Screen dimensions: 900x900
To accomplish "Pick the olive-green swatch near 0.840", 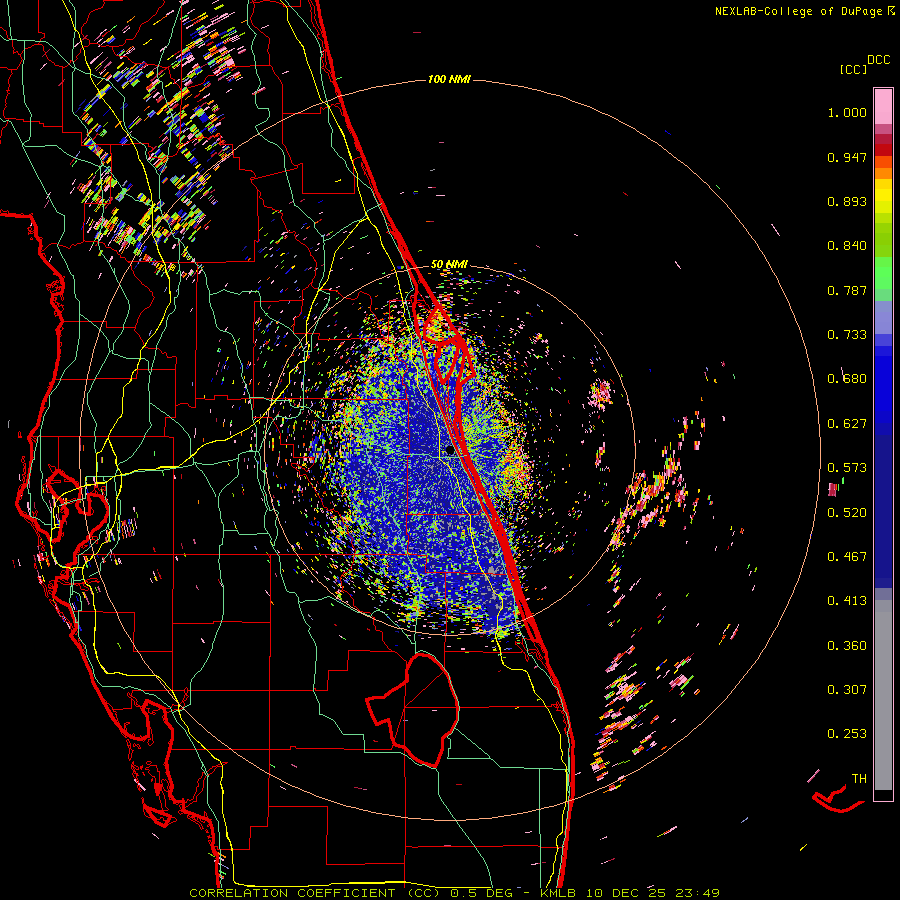I will pyautogui.click(x=883, y=240).
